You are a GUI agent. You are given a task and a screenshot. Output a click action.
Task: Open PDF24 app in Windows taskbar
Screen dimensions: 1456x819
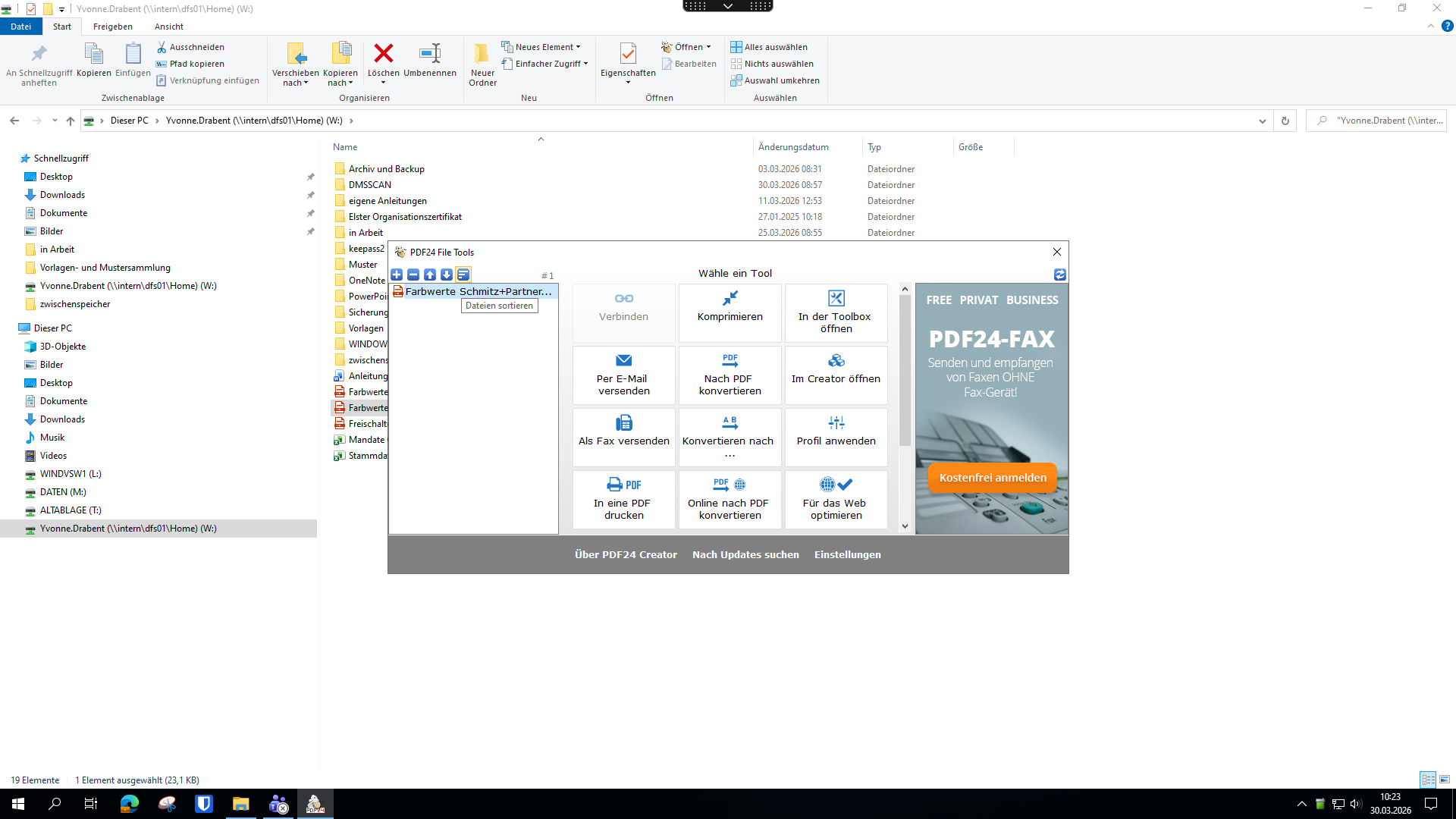(315, 804)
